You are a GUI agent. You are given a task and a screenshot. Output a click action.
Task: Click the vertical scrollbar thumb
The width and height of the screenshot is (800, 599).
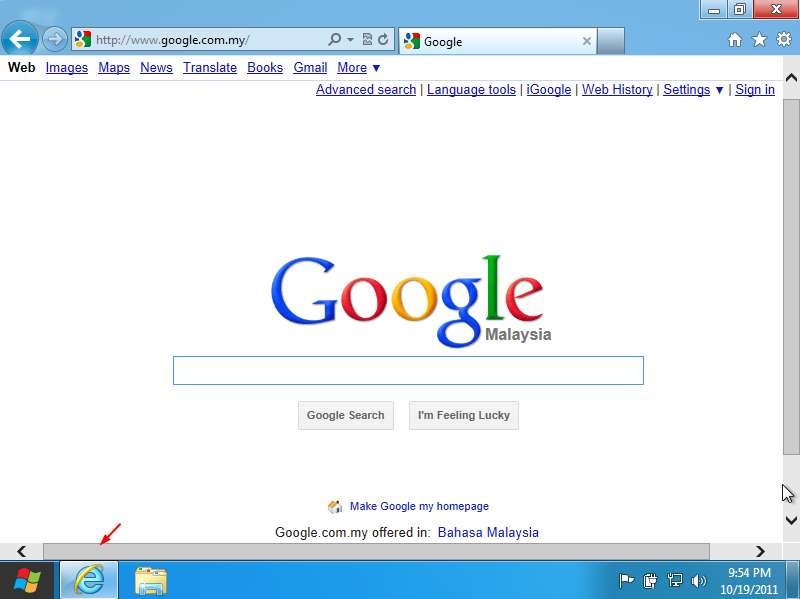pos(791,277)
